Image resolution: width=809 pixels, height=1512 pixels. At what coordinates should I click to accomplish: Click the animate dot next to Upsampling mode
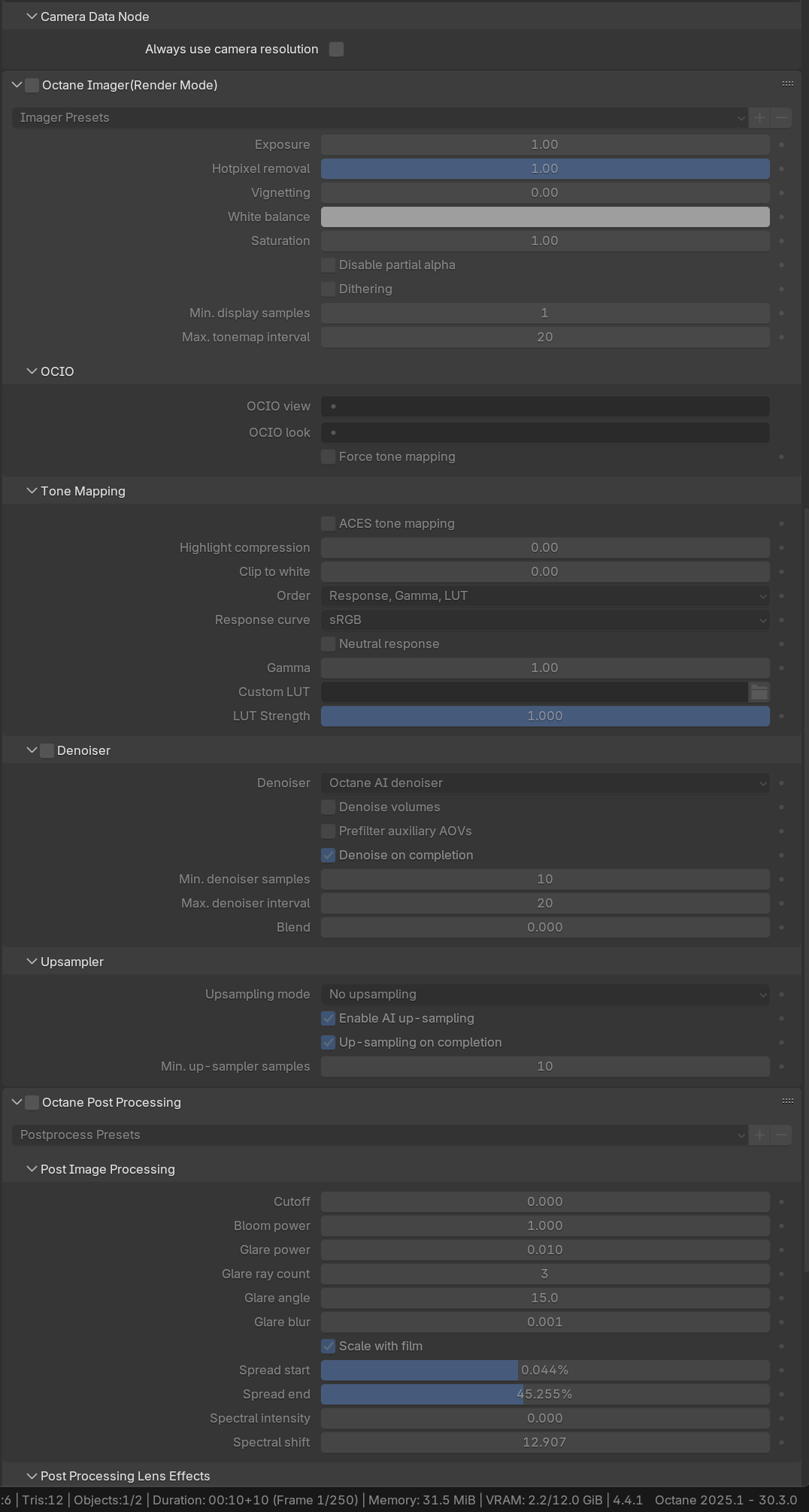pyautogui.click(x=782, y=994)
